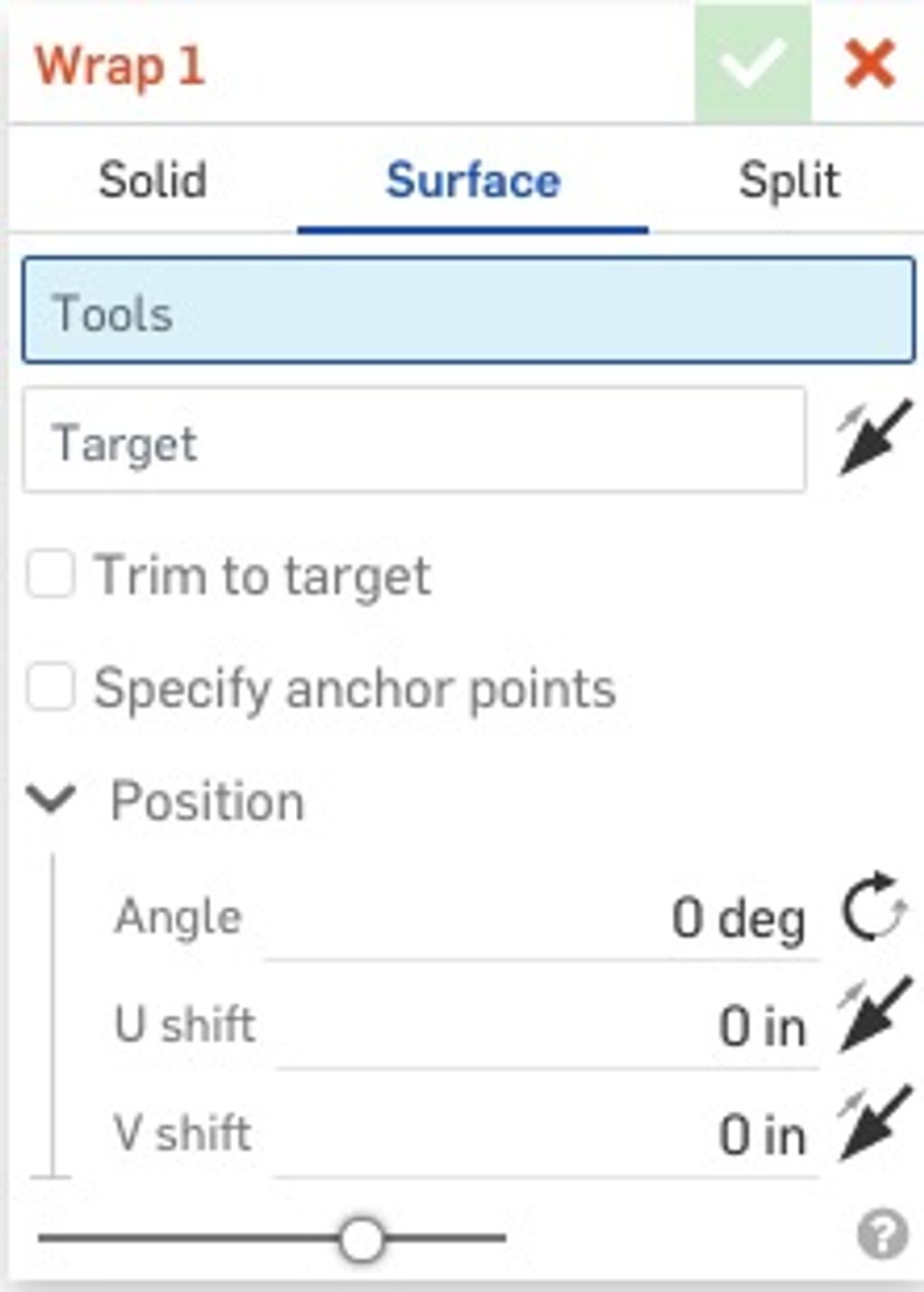The height and width of the screenshot is (1292, 924).
Task: Switch to the Solid tab
Action: [x=154, y=180]
